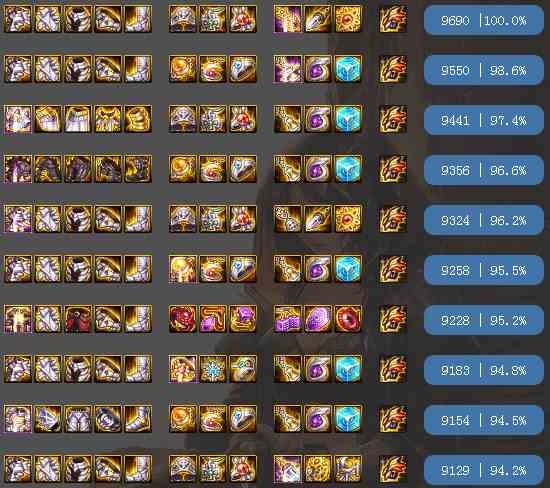Select the flame dragon icon in 9356 row
This screenshot has width=550, height=488.
tap(393, 169)
